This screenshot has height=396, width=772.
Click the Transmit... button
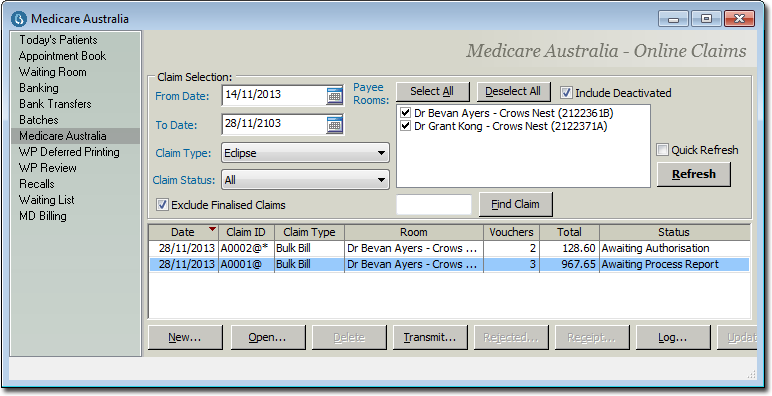pyautogui.click(x=430, y=337)
